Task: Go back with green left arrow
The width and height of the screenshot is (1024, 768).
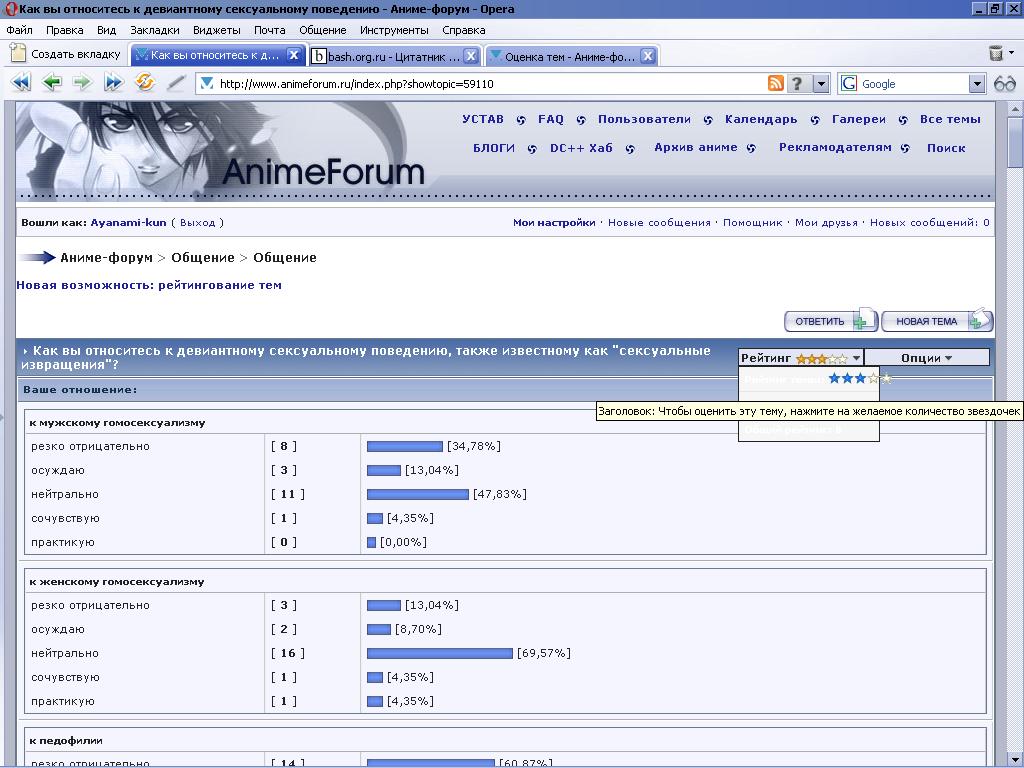Action: coord(52,83)
